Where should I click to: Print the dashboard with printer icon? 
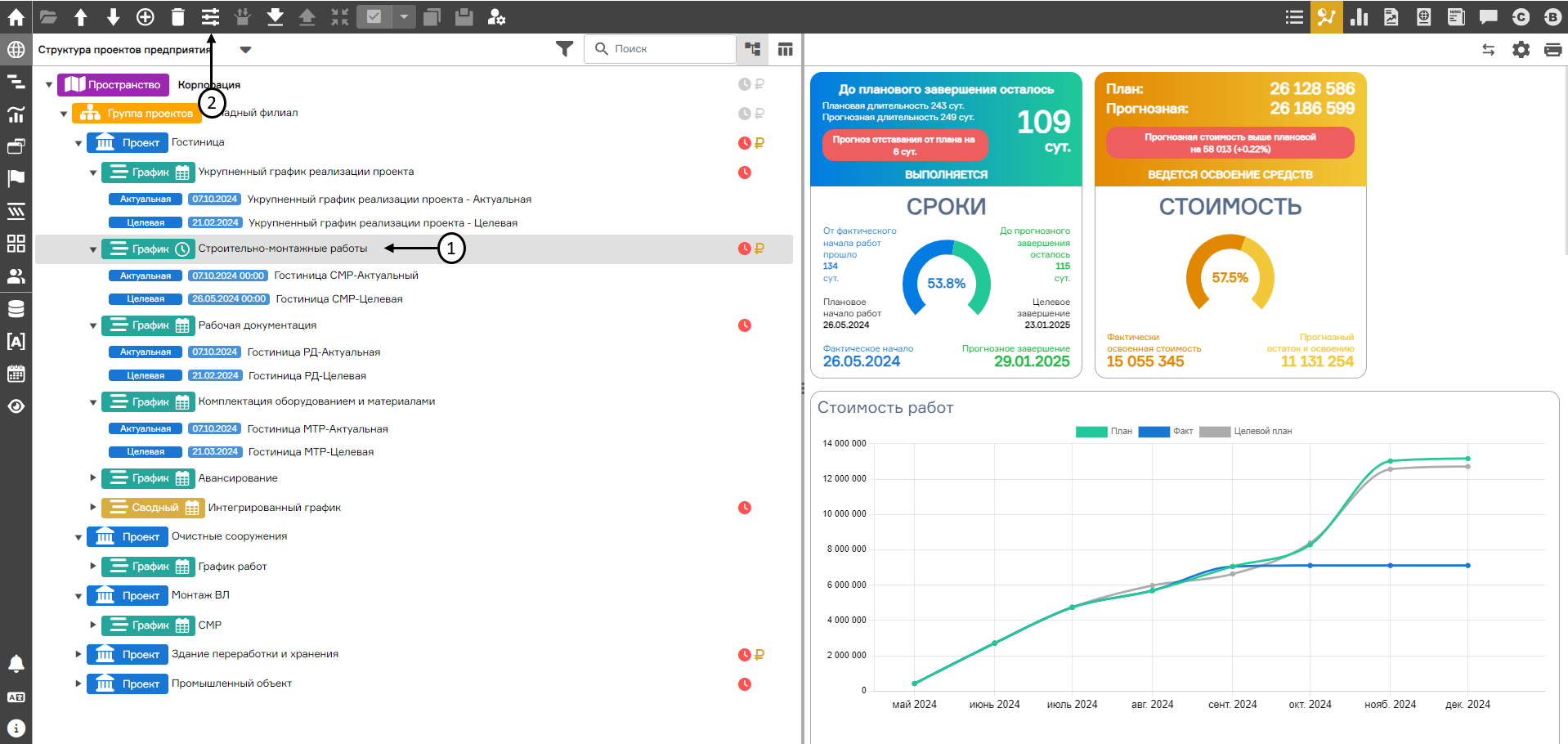point(1553,50)
